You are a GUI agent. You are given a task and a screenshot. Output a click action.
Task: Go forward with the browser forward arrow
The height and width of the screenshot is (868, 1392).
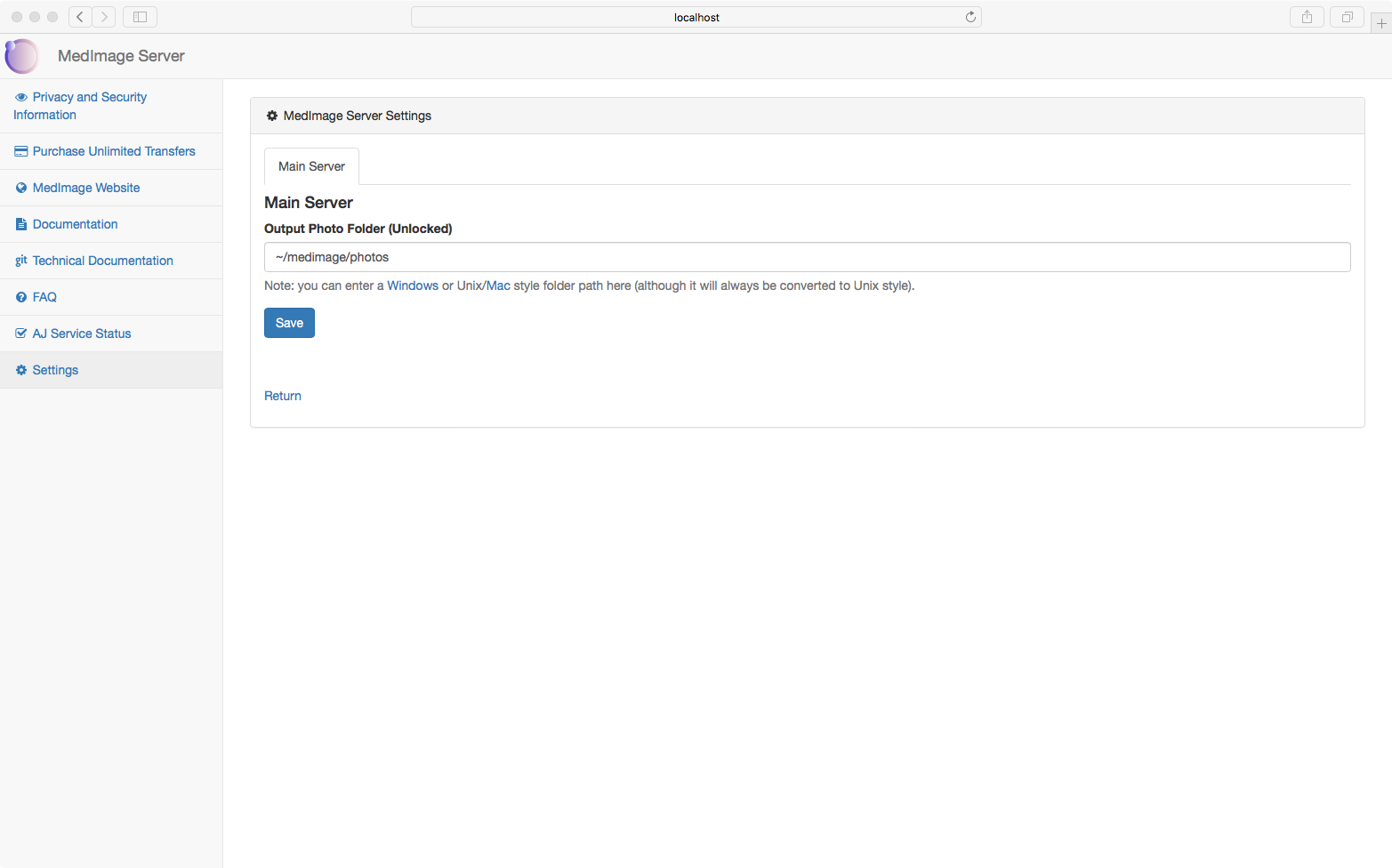tap(104, 17)
